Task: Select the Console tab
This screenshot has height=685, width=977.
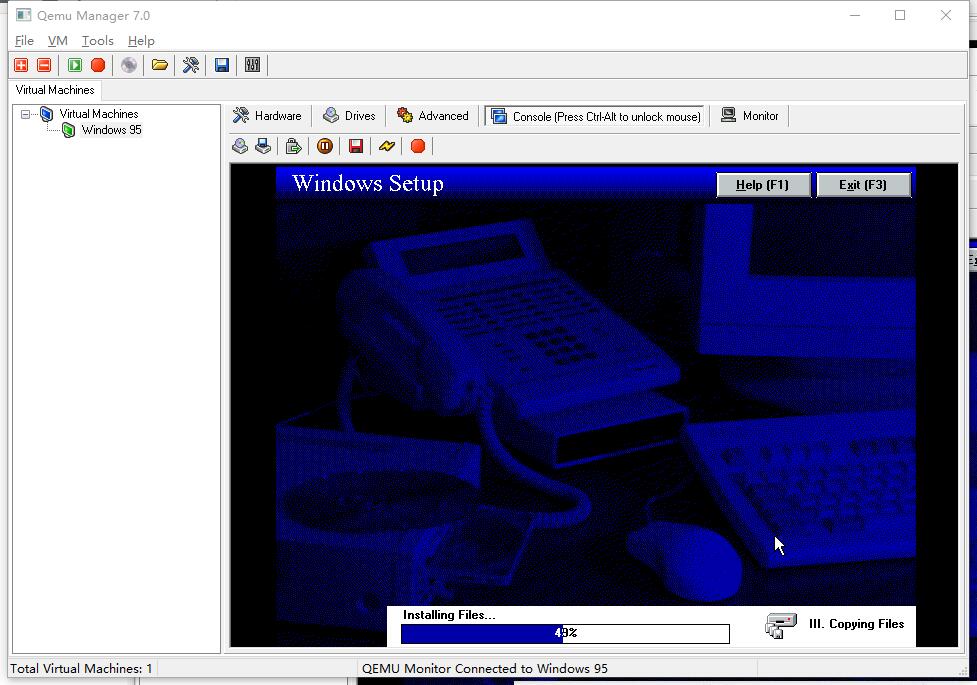Action: (x=595, y=117)
